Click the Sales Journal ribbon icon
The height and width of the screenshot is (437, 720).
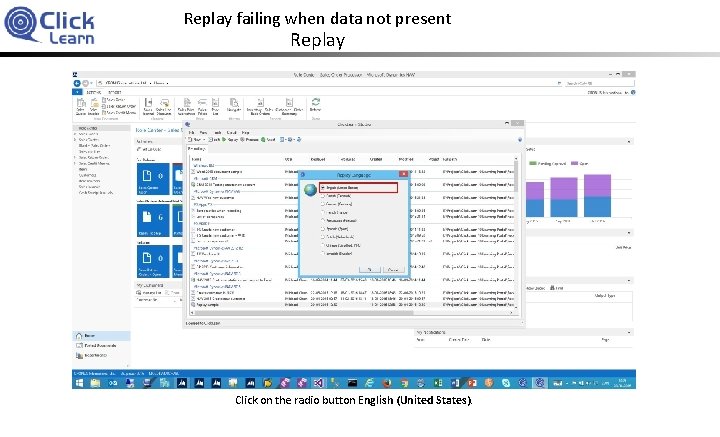(x=148, y=106)
